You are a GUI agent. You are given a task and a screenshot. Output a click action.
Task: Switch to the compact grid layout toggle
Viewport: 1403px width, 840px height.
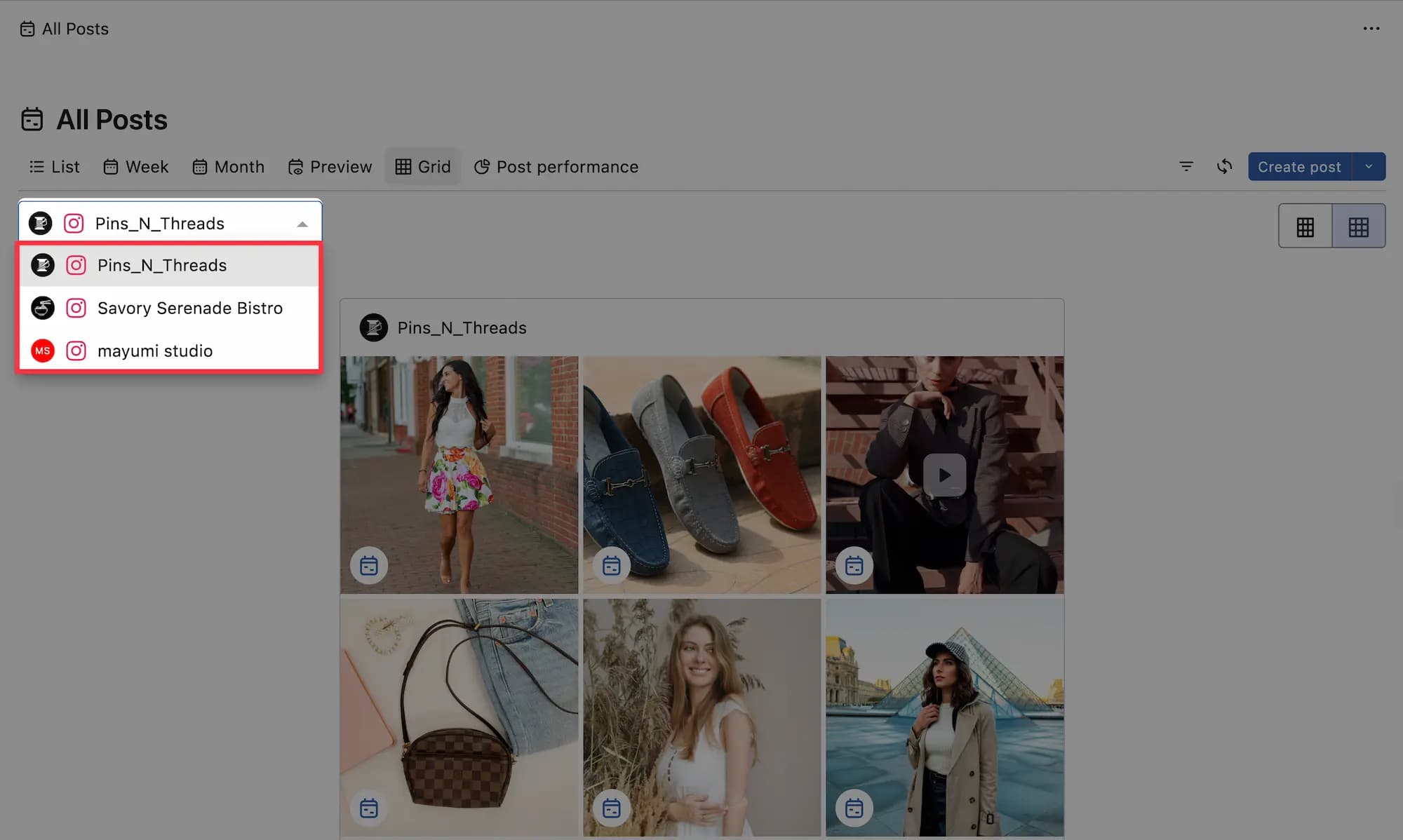(1359, 226)
